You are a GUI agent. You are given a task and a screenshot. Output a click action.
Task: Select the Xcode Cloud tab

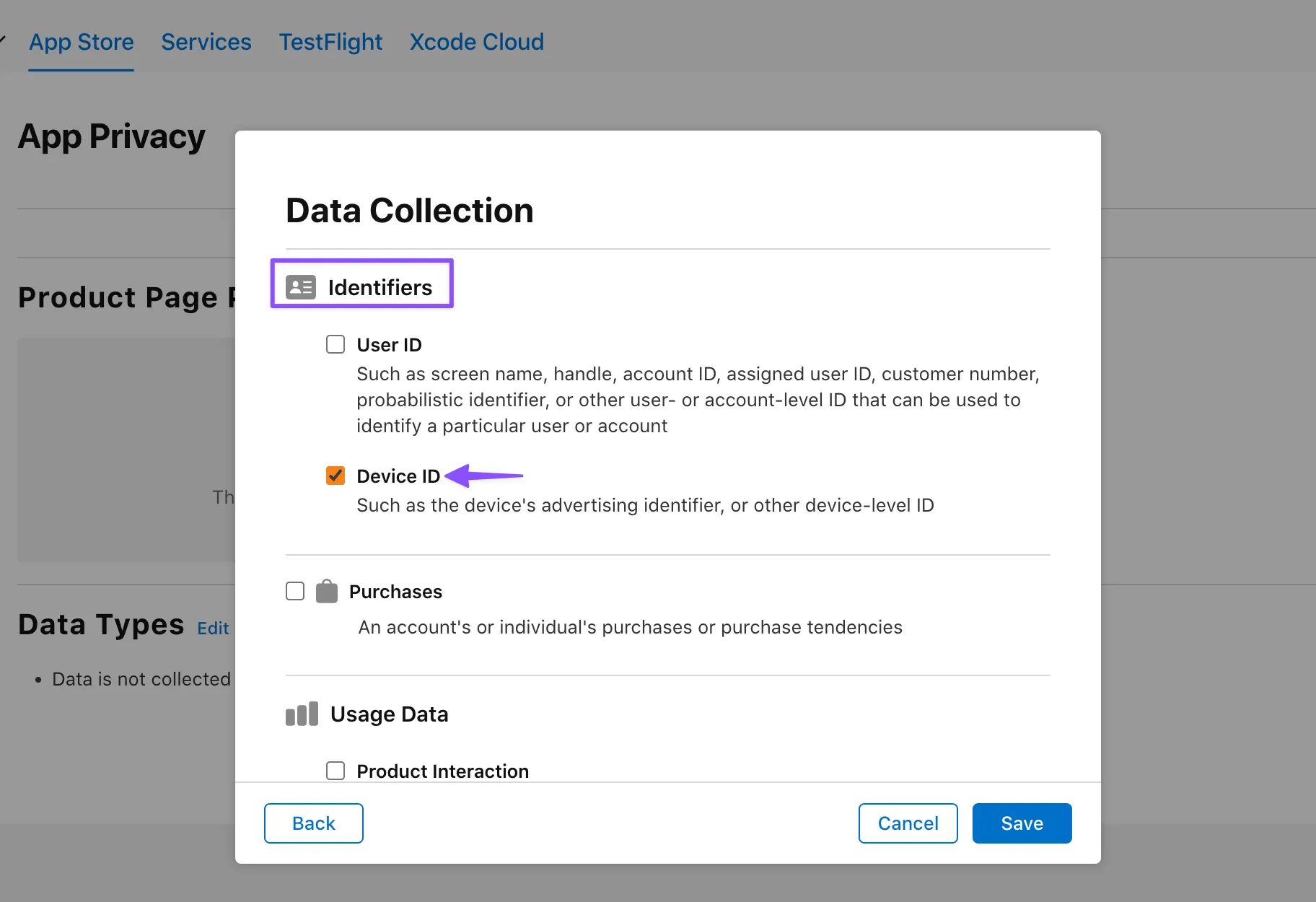(x=477, y=42)
